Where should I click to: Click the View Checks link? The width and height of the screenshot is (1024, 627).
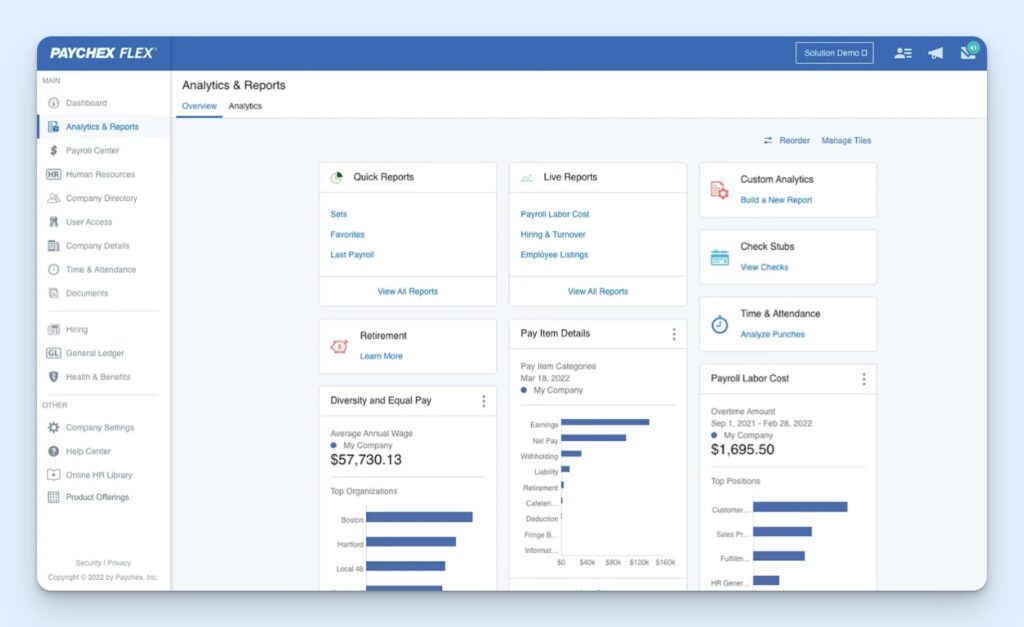click(764, 267)
